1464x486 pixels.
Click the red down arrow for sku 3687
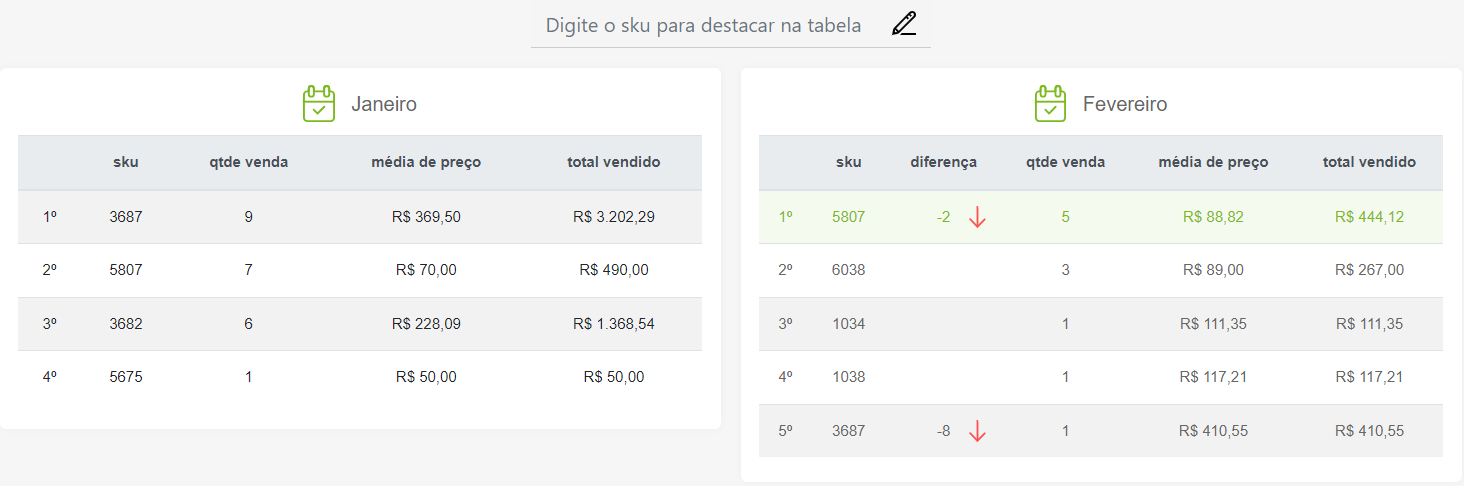(x=978, y=431)
